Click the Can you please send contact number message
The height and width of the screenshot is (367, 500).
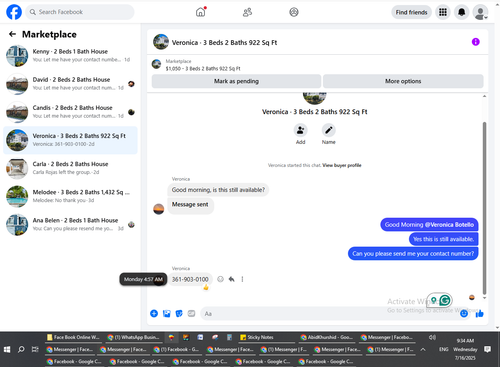(413, 254)
